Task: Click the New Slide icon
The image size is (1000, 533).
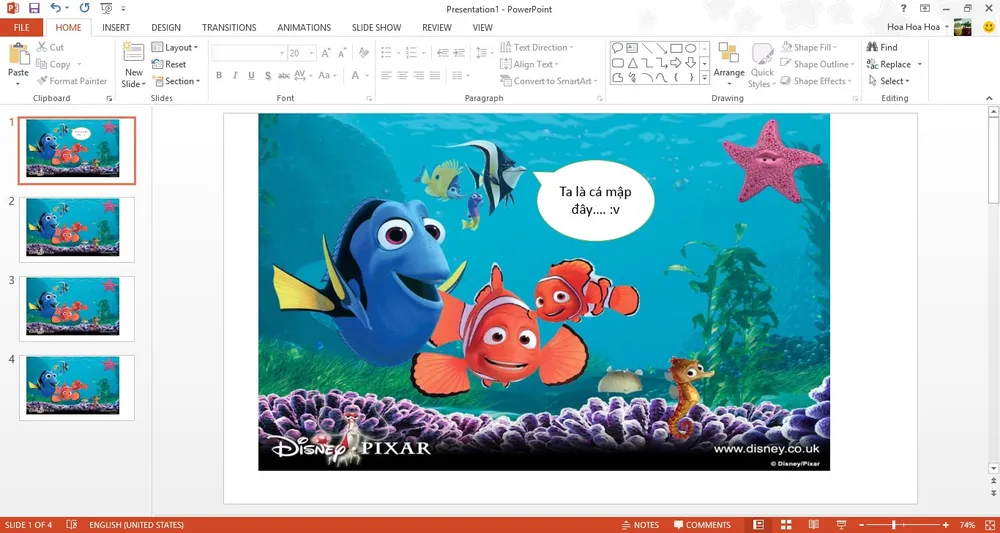Action: (134, 54)
